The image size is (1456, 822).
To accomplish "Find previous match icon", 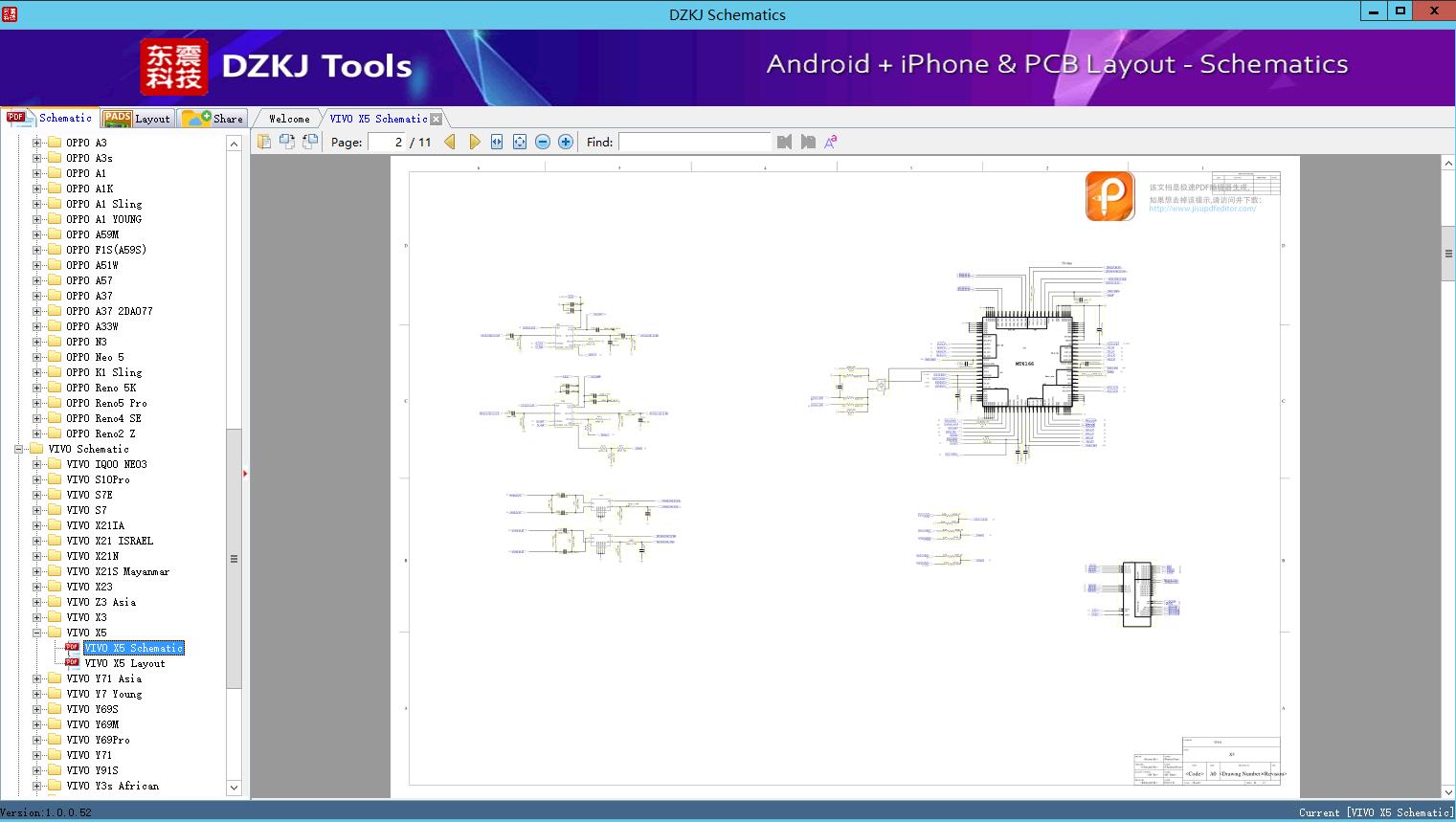I will point(785,142).
